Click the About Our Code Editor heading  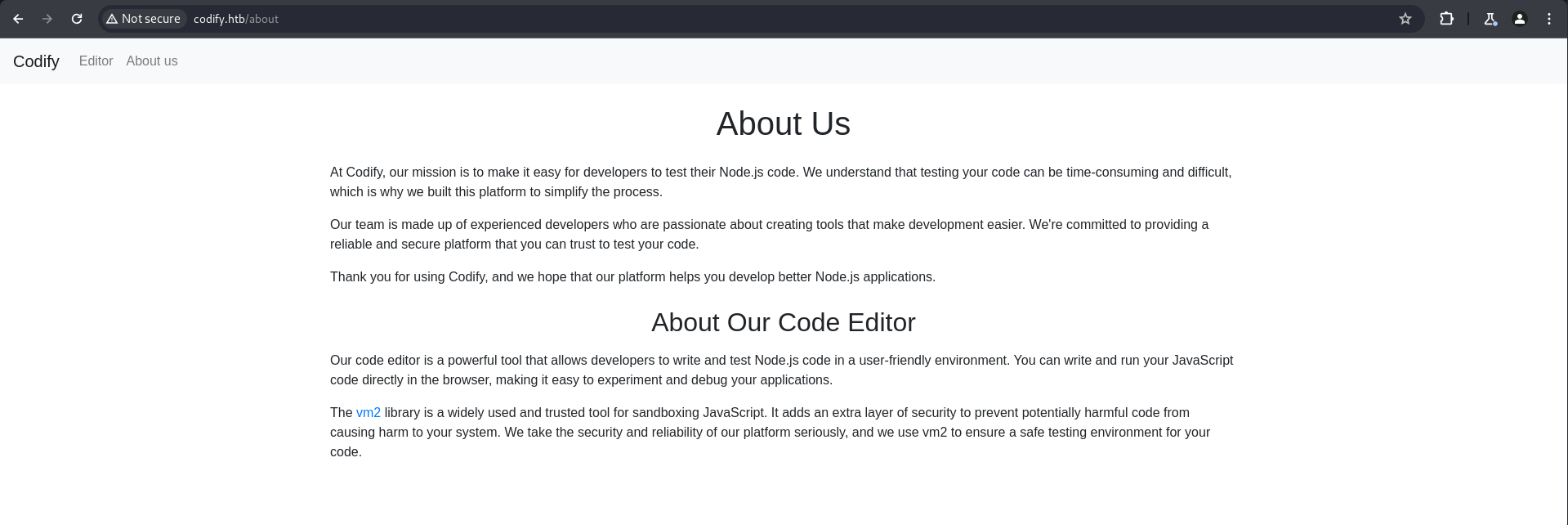click(x=783, y=322)
